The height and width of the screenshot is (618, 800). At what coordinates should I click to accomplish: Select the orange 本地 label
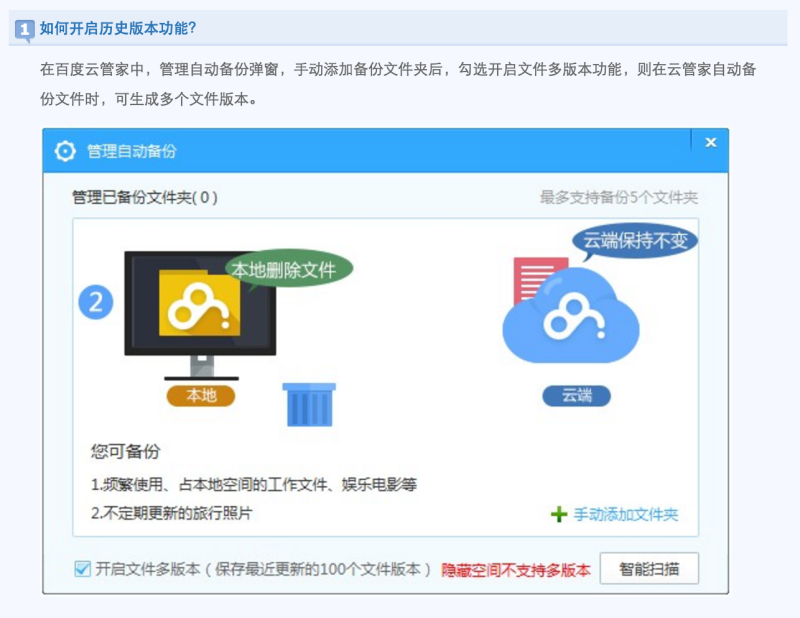201,396
